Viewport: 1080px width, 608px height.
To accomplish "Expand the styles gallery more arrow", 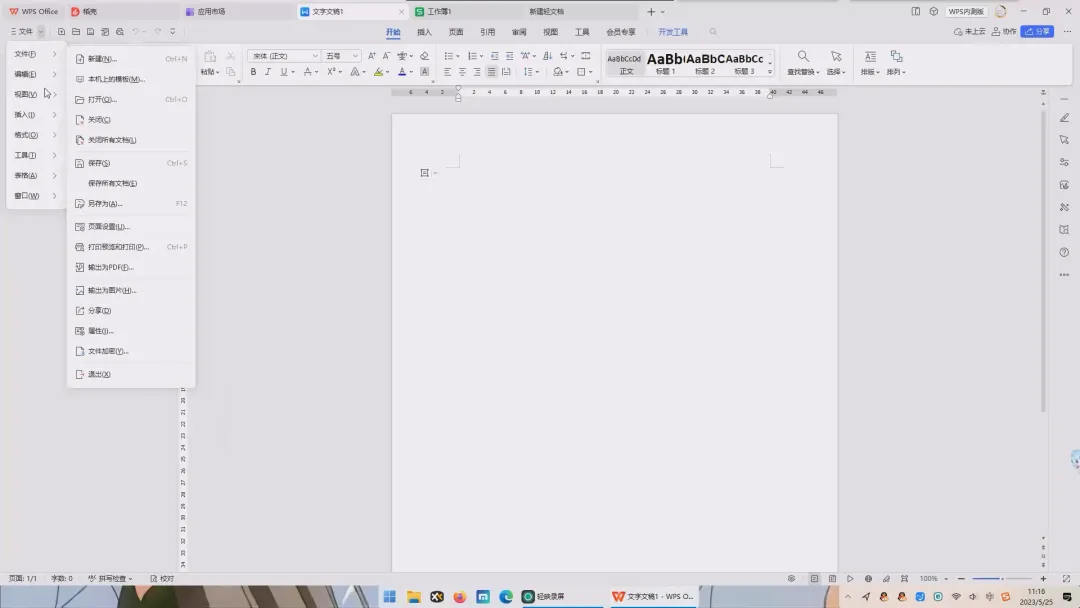I will pyautogui.click(x=770, y=72).
